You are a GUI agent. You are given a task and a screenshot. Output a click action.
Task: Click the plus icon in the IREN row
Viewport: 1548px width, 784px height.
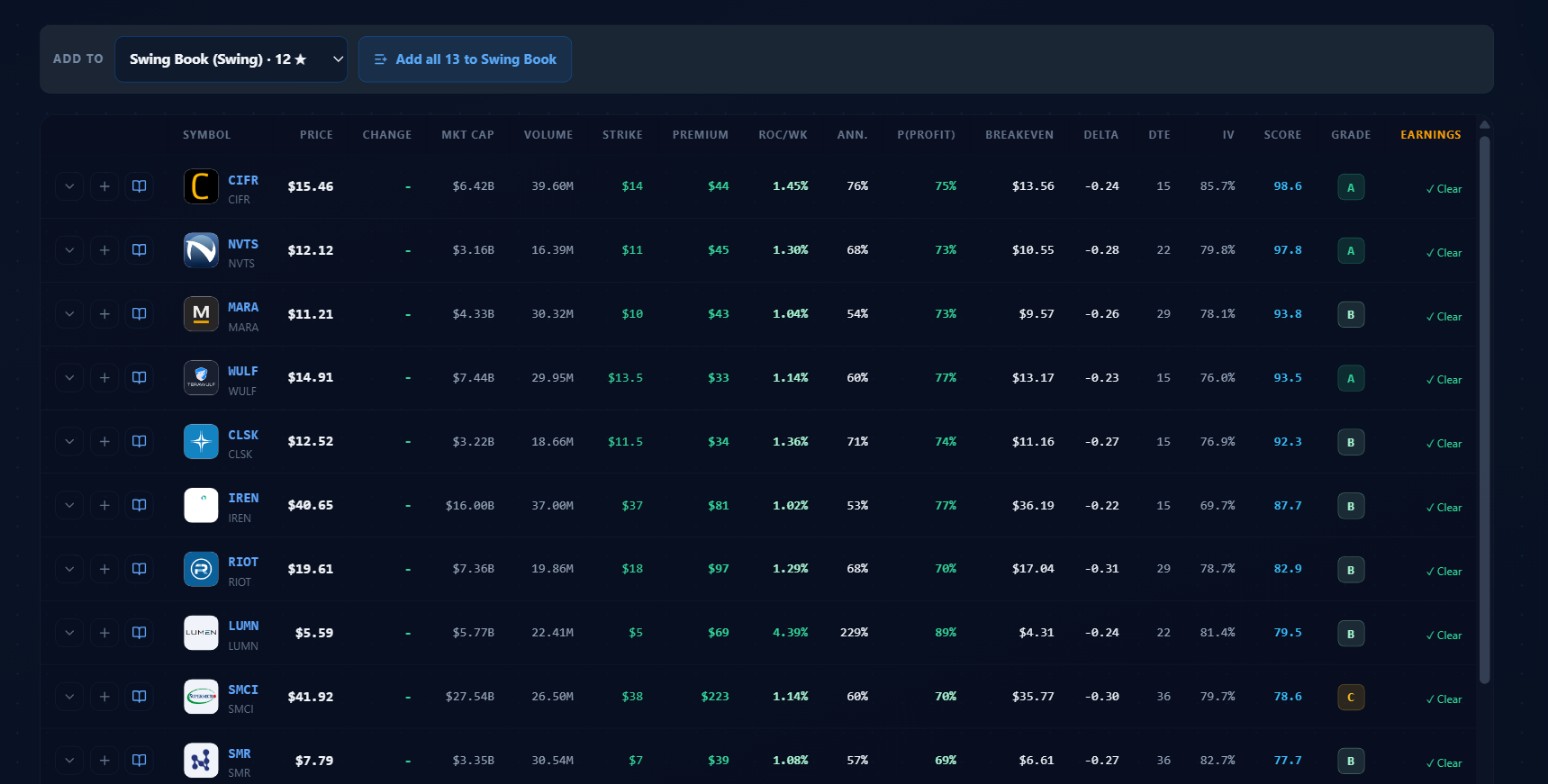104,505
